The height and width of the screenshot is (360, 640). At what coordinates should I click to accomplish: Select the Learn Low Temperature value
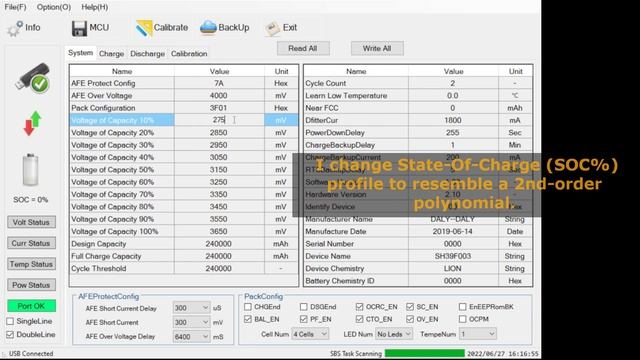point(453,96)
